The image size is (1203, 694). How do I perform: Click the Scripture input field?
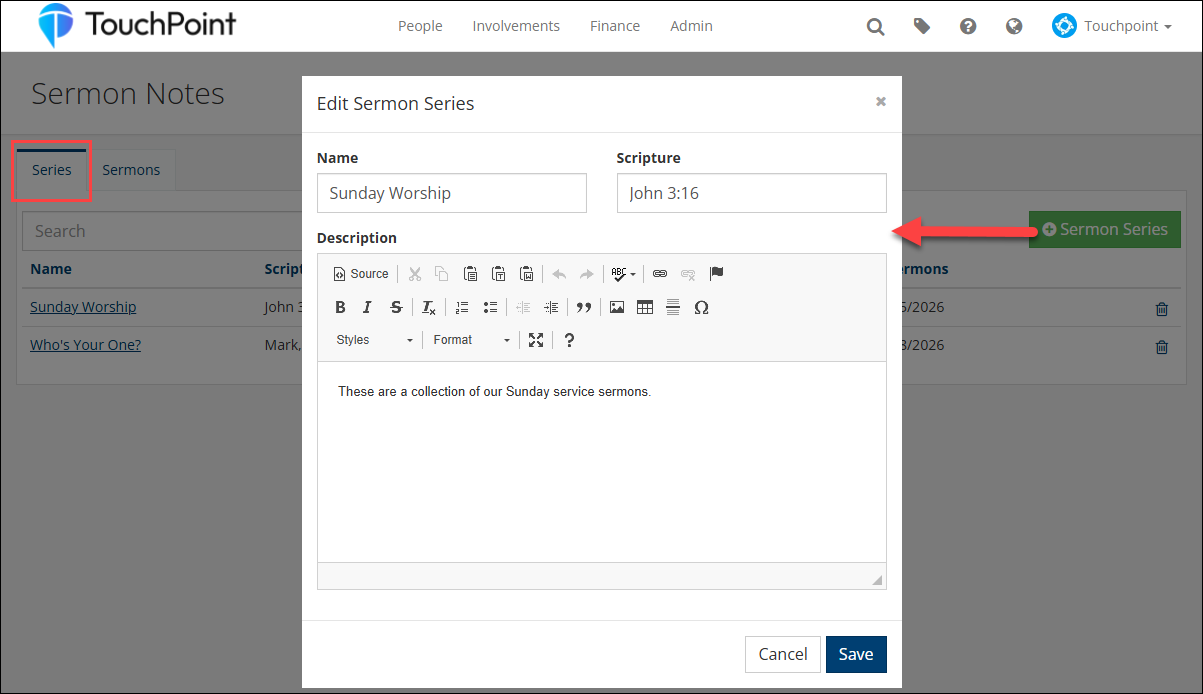751,193
